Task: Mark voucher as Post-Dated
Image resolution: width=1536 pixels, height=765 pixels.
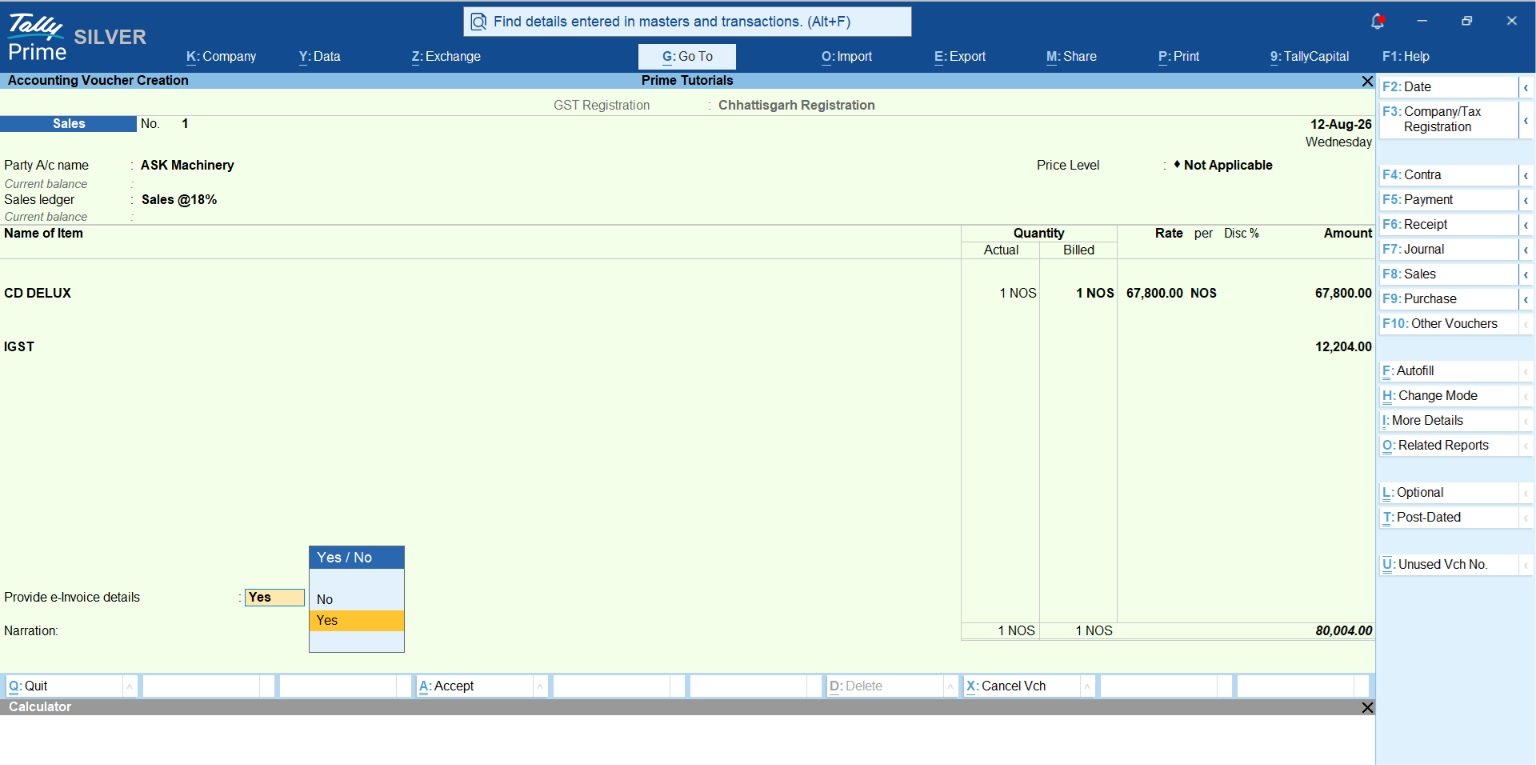Action: coord(1449,518)
